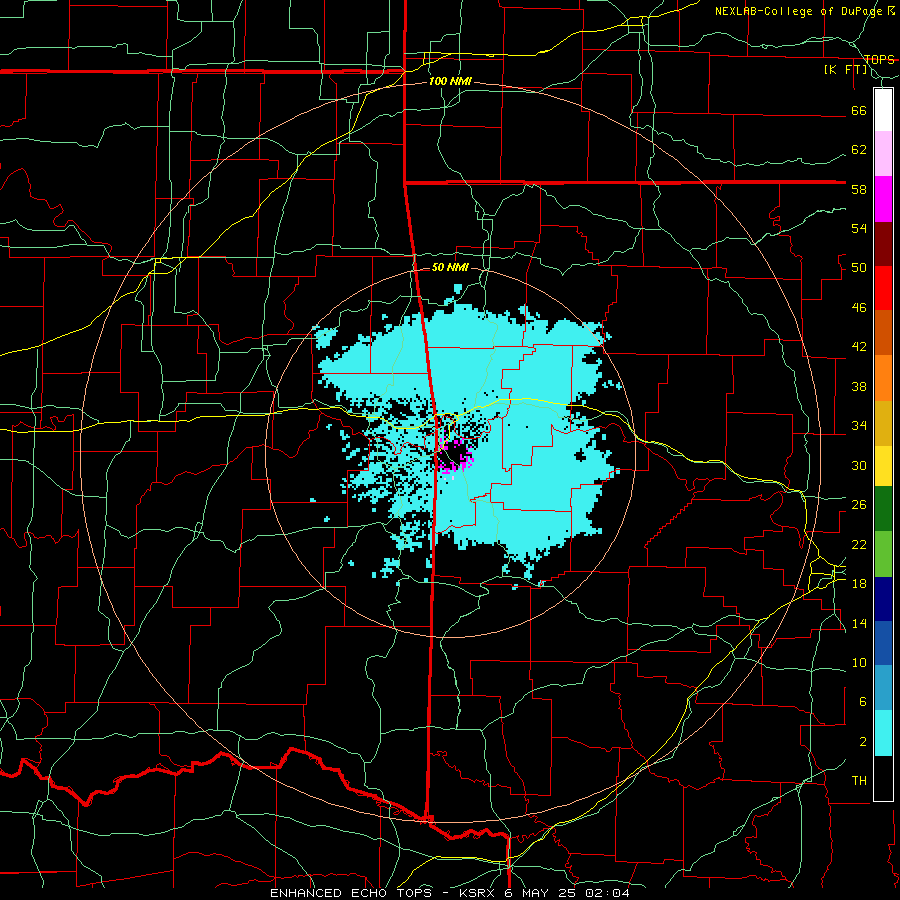The image size is (900, 900).
Task: Click the 'TH' legend label
Action: pyautogui.click(x=859, y=781)
